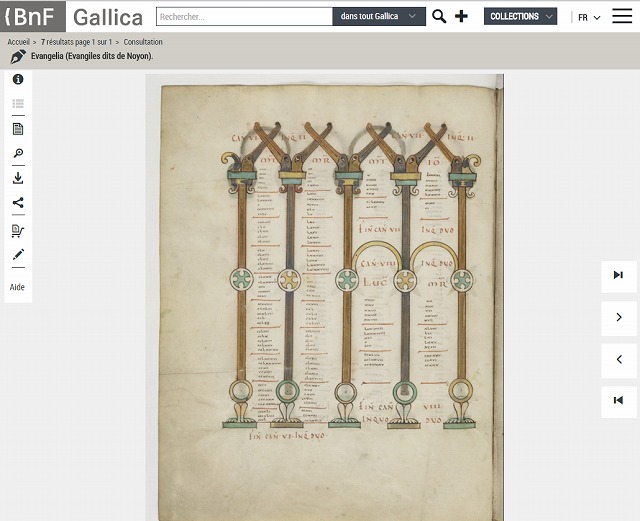
Task: Open the 'dans tout Gallica' scope dropdown
Action: 379,16
